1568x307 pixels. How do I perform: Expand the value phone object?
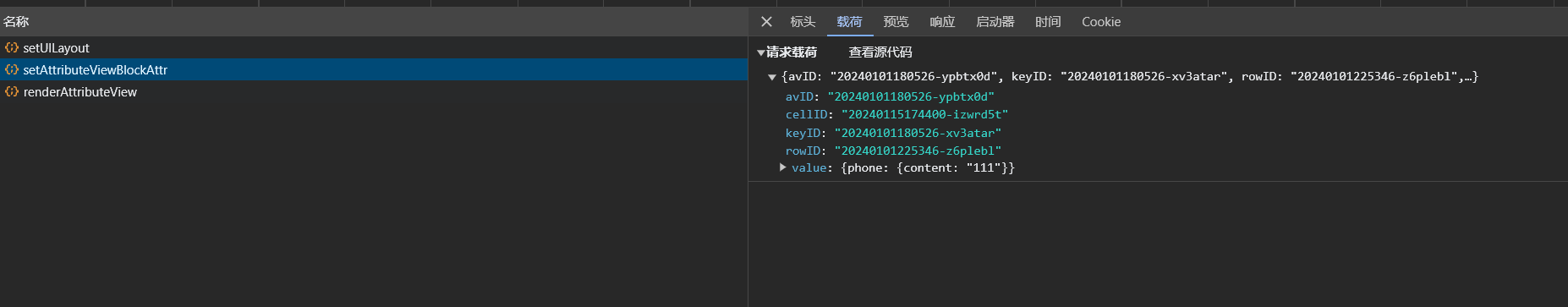(x=783, y=167)
